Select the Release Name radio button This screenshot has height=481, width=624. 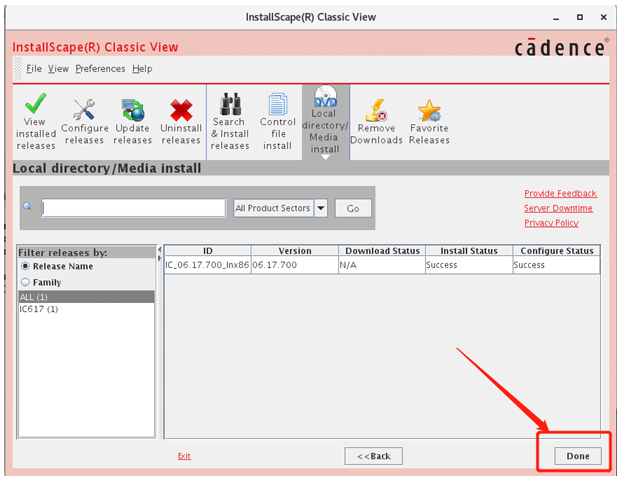tap(26, 267)
